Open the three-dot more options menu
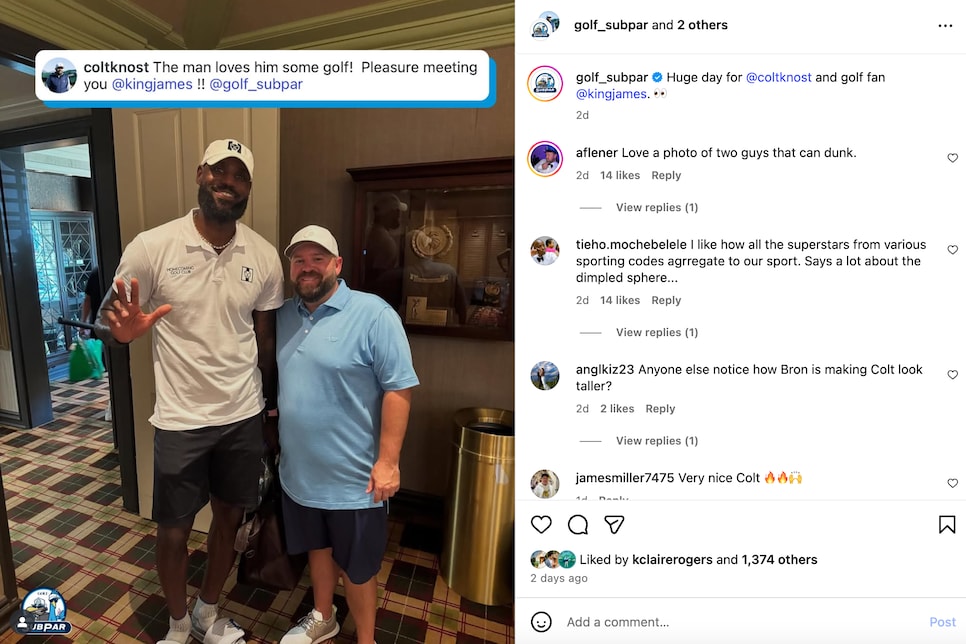The height and width of the screenshot is (644, 966). coord(945,26)
